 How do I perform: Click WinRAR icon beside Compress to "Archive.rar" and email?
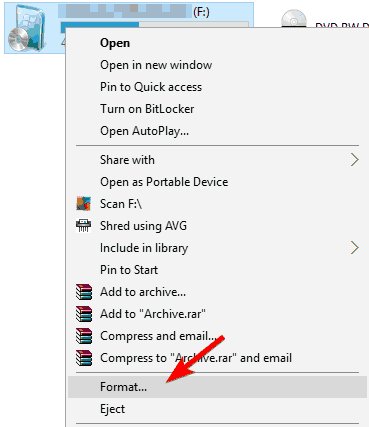tap(84, 358)
